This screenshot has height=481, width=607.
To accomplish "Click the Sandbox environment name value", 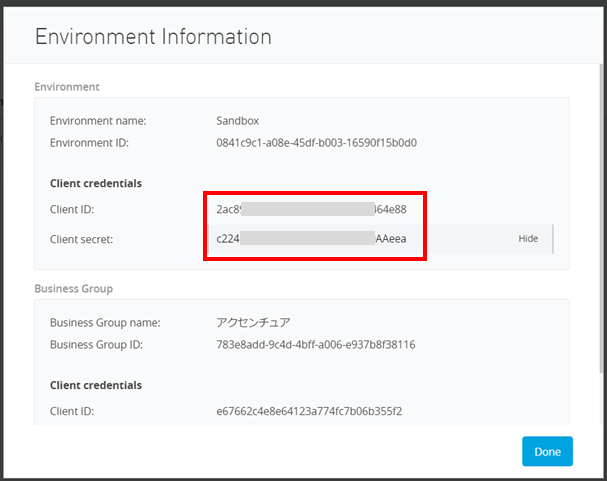I will 239,121.
